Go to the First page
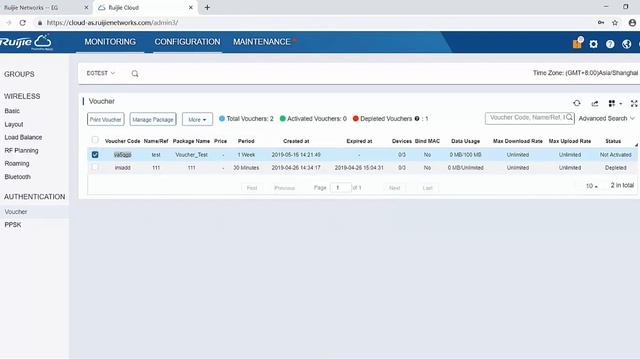Image resolution: width=640 pixels, height=360 pixels. point(252,188)
